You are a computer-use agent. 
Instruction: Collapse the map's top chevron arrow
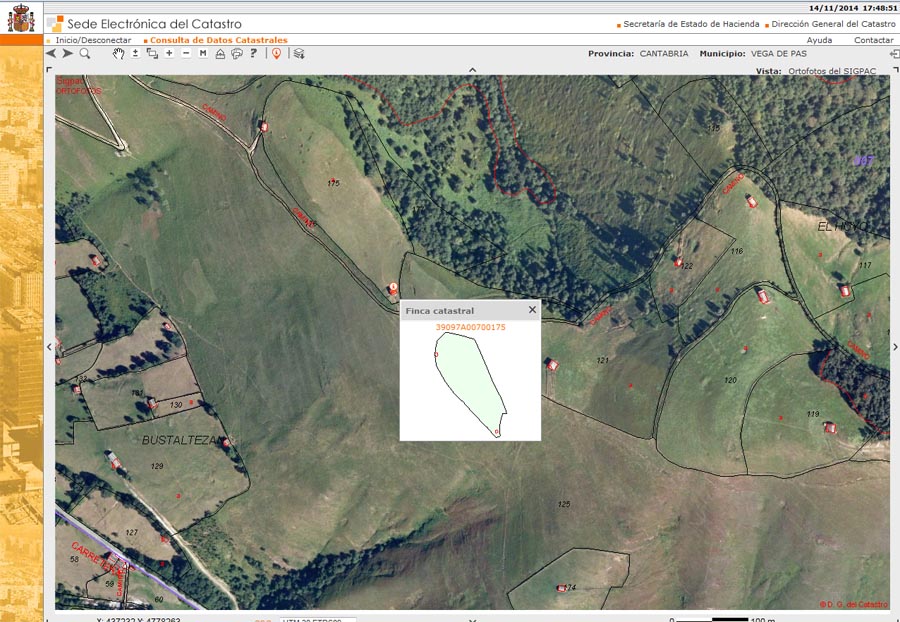click(x=472, y=70)
